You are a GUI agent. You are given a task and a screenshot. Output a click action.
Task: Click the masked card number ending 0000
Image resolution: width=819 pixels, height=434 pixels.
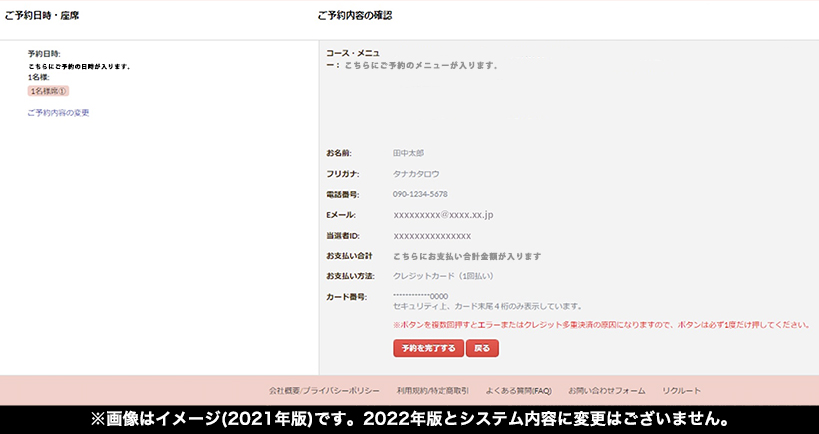pos(420,296)
